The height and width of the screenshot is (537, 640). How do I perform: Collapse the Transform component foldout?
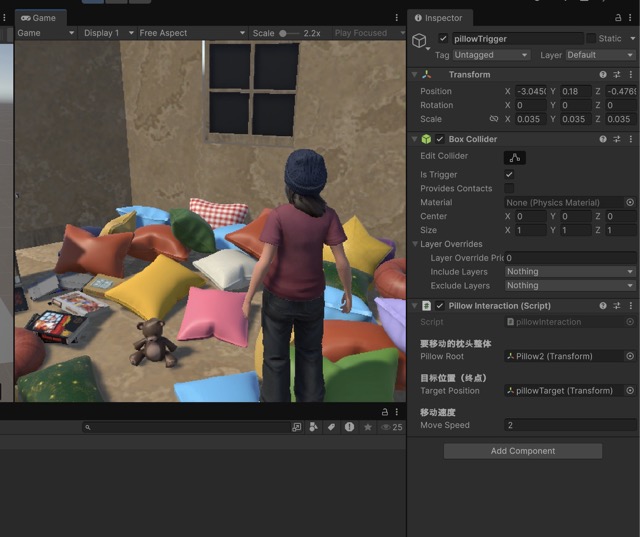(415, 74)
